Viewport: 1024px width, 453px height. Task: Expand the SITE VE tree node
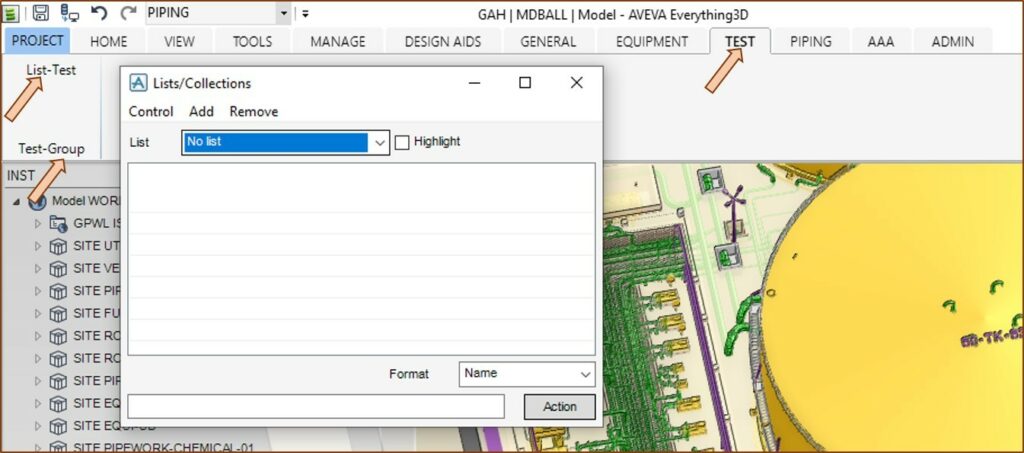37,269
